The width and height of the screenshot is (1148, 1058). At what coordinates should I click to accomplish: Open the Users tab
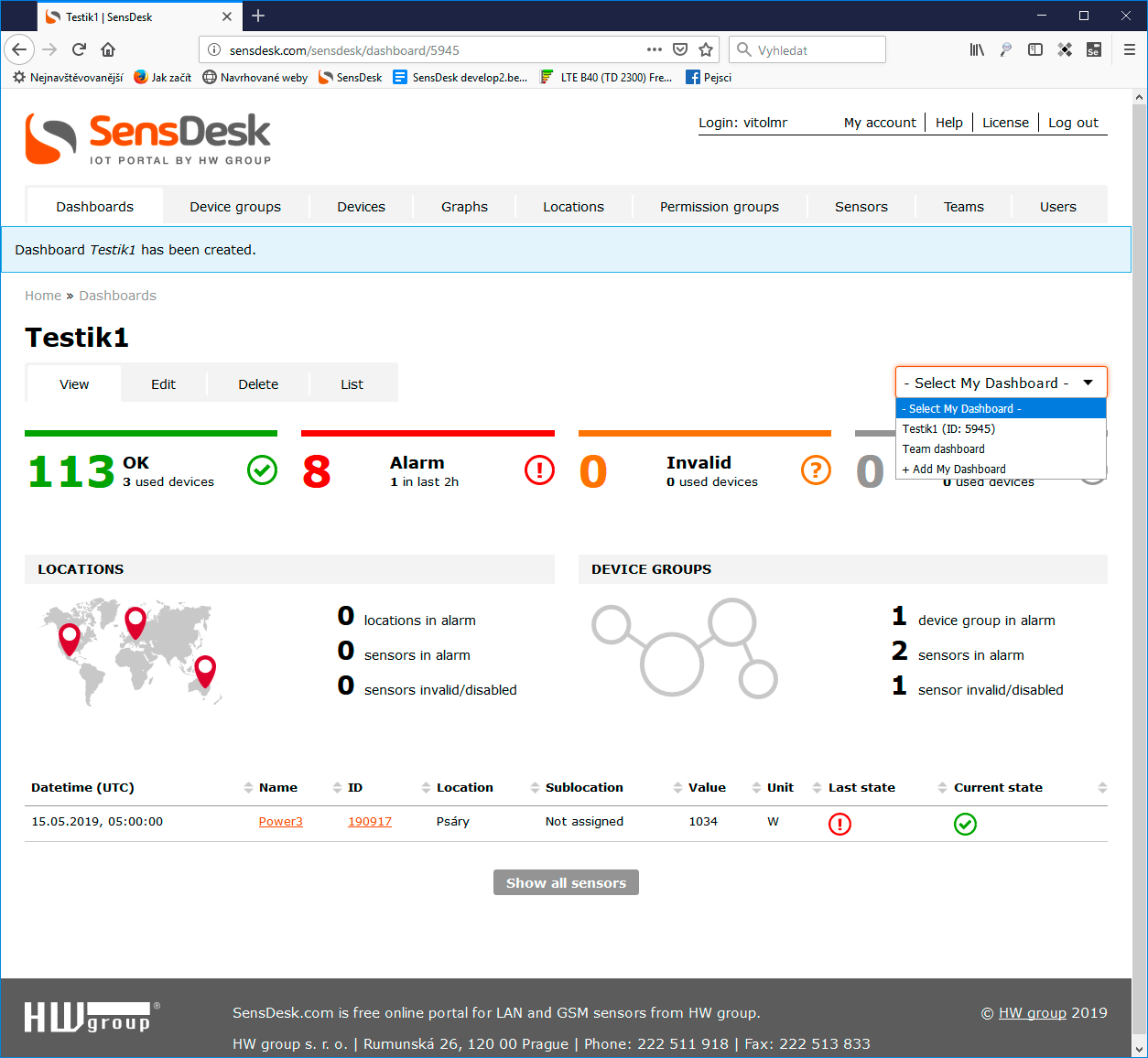pos(1057,207)
